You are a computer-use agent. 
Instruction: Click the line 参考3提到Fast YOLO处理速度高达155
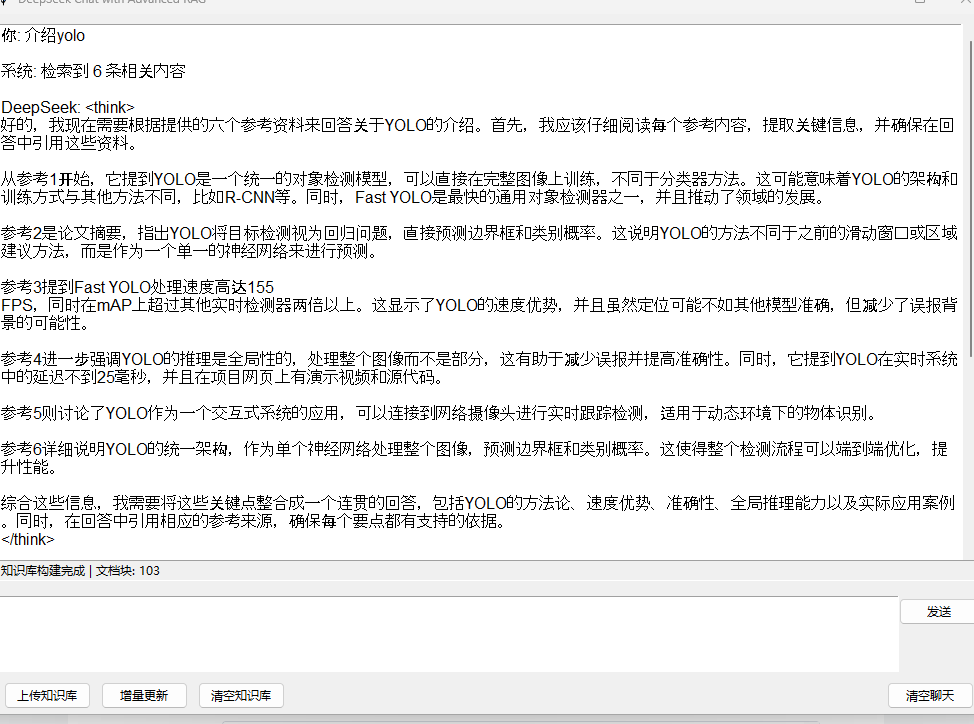click(137, 287)
